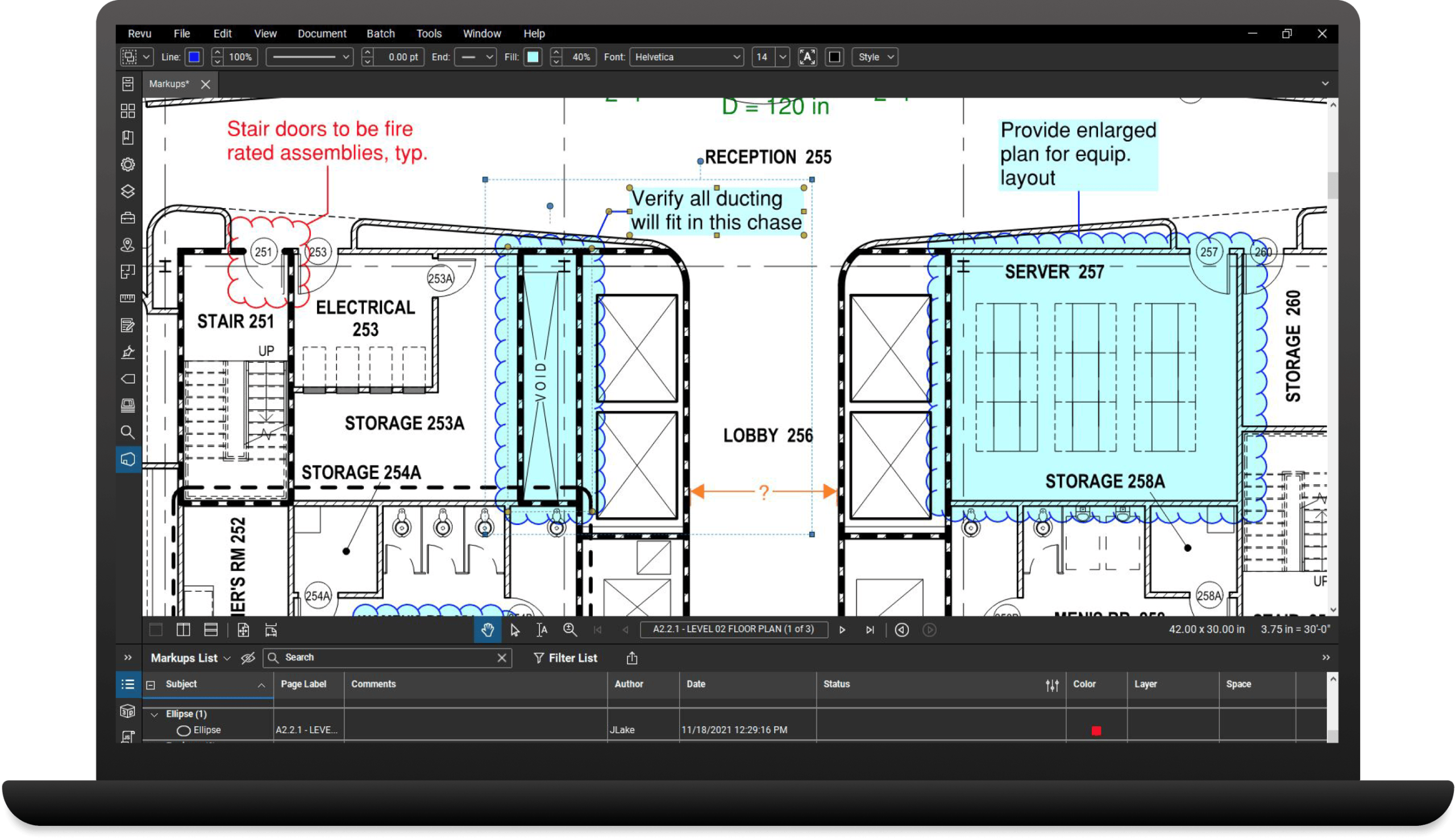Screen dimensions: 1455x840
Task: Open the Tool Chest panel icon
Action: point(127,218)
